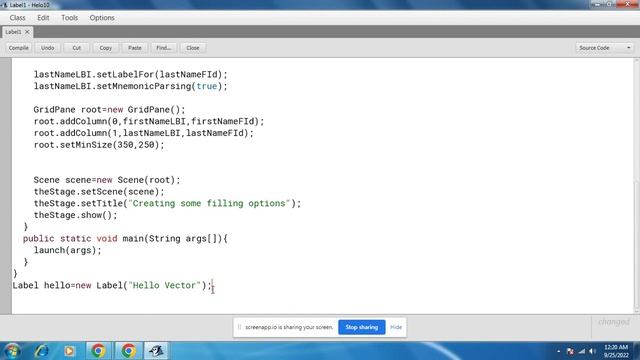Click the 'root.addColumn(0,firstNameLBI,firstNameFId);' line
This screenshot has width=640, height=360.
coord(149,121)
